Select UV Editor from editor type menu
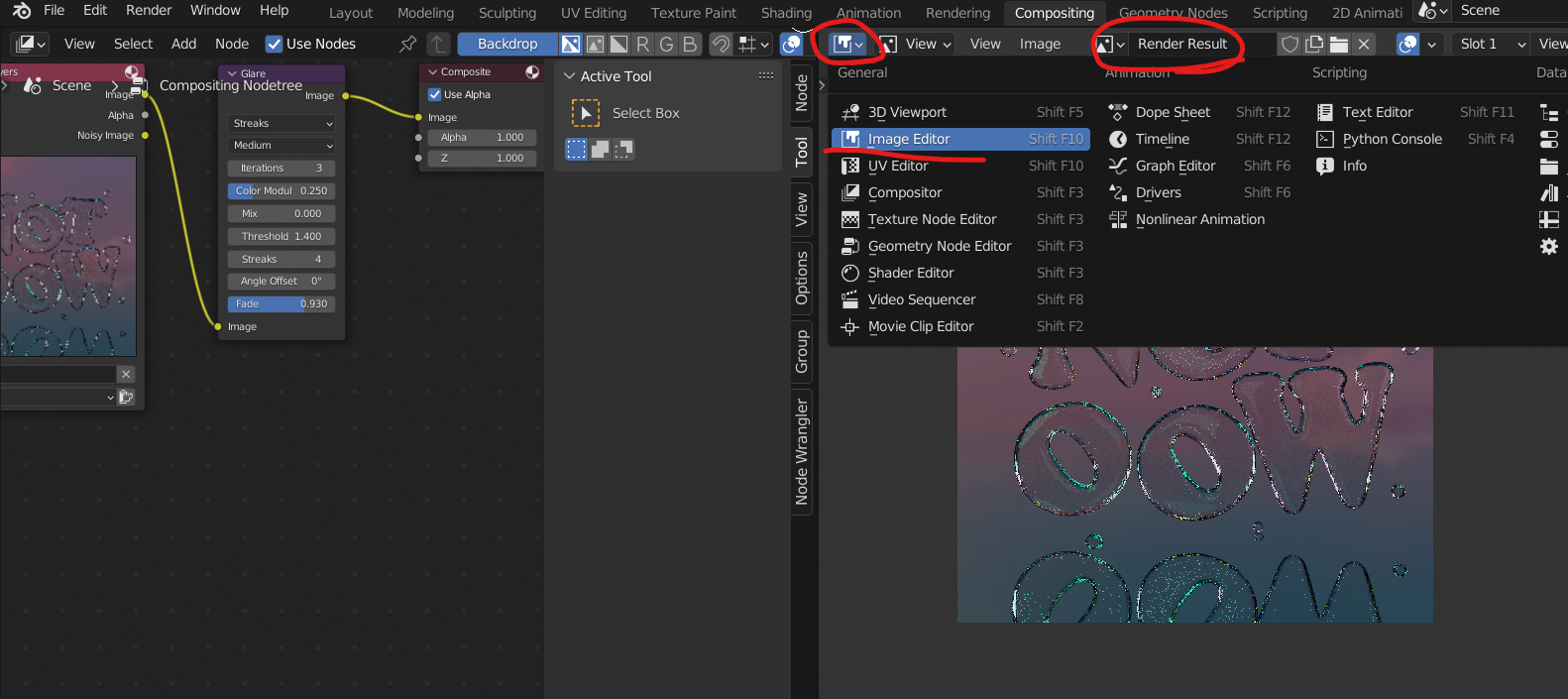Screen dimensions: 1568x699 pyautogui.click(x=960, y=166)
